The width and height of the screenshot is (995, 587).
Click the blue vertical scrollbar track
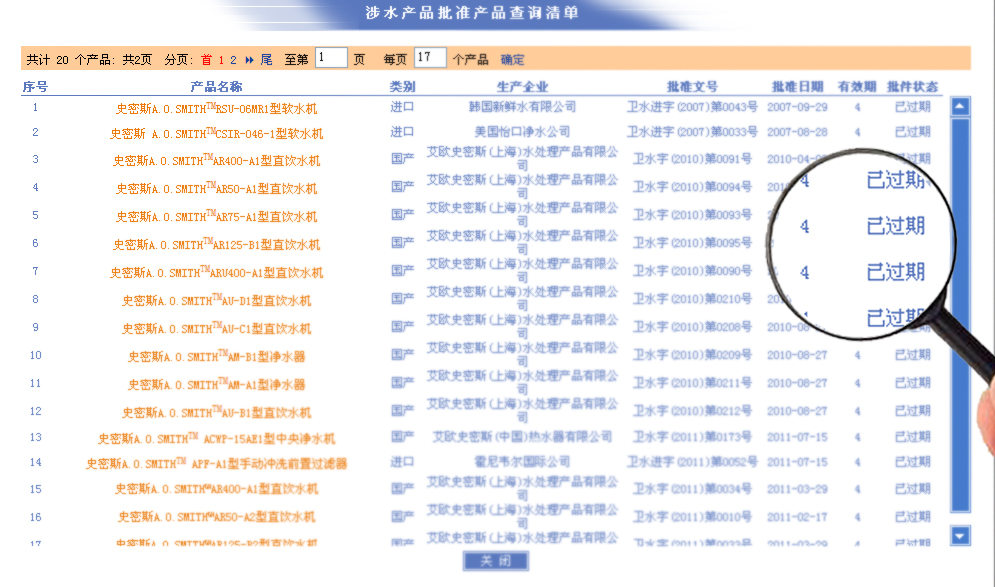960,315
